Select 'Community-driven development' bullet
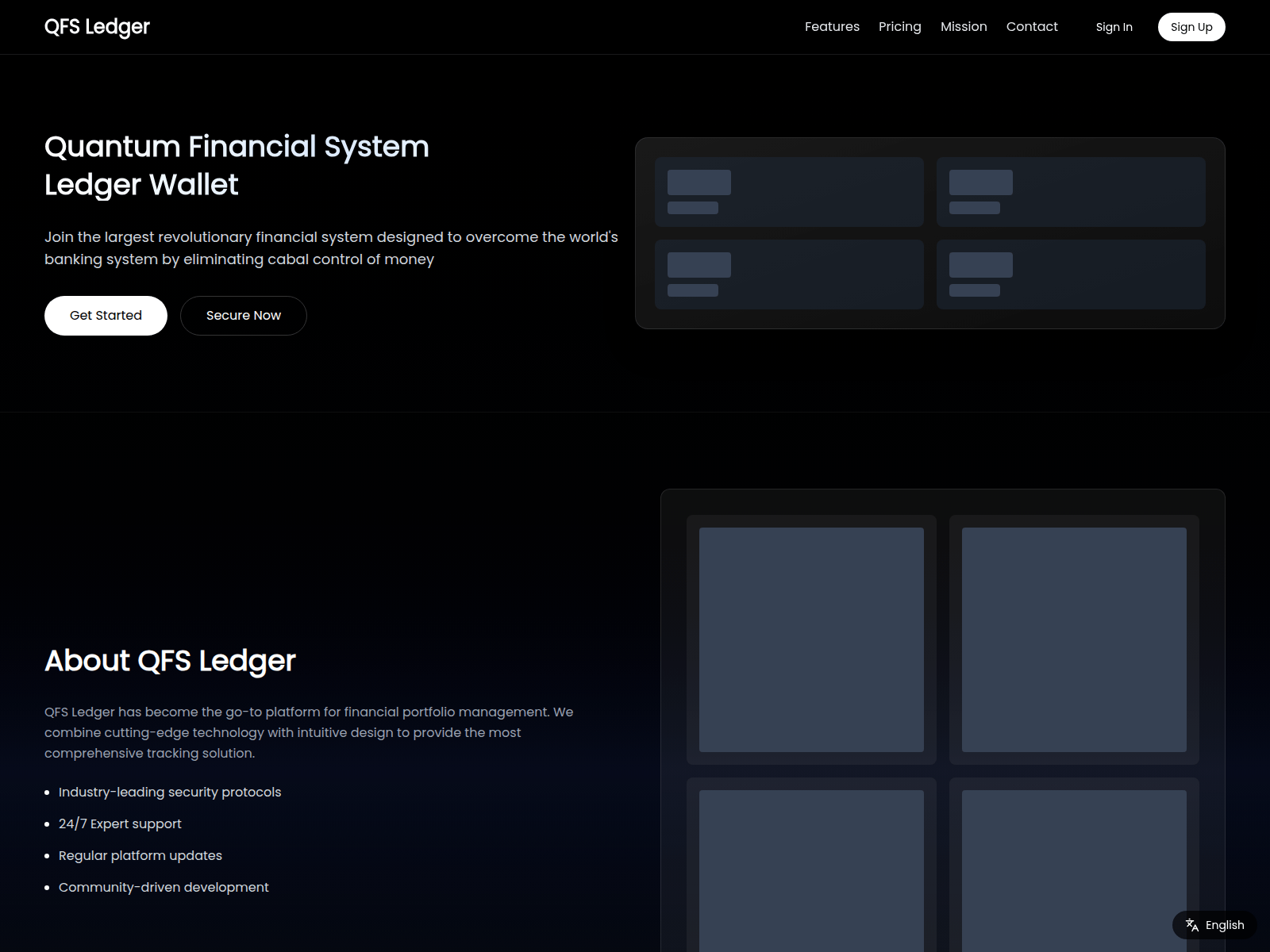The width and height of the screenshot is (1270, 952). point(164,887)
